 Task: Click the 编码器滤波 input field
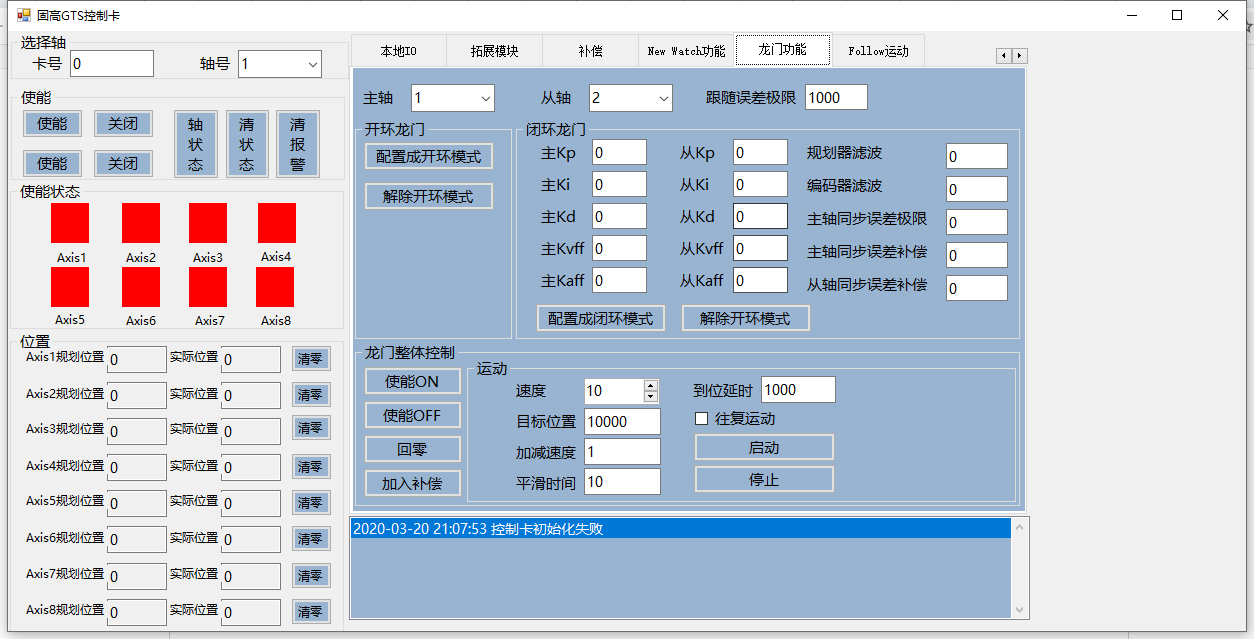click(x=976, y=189)
